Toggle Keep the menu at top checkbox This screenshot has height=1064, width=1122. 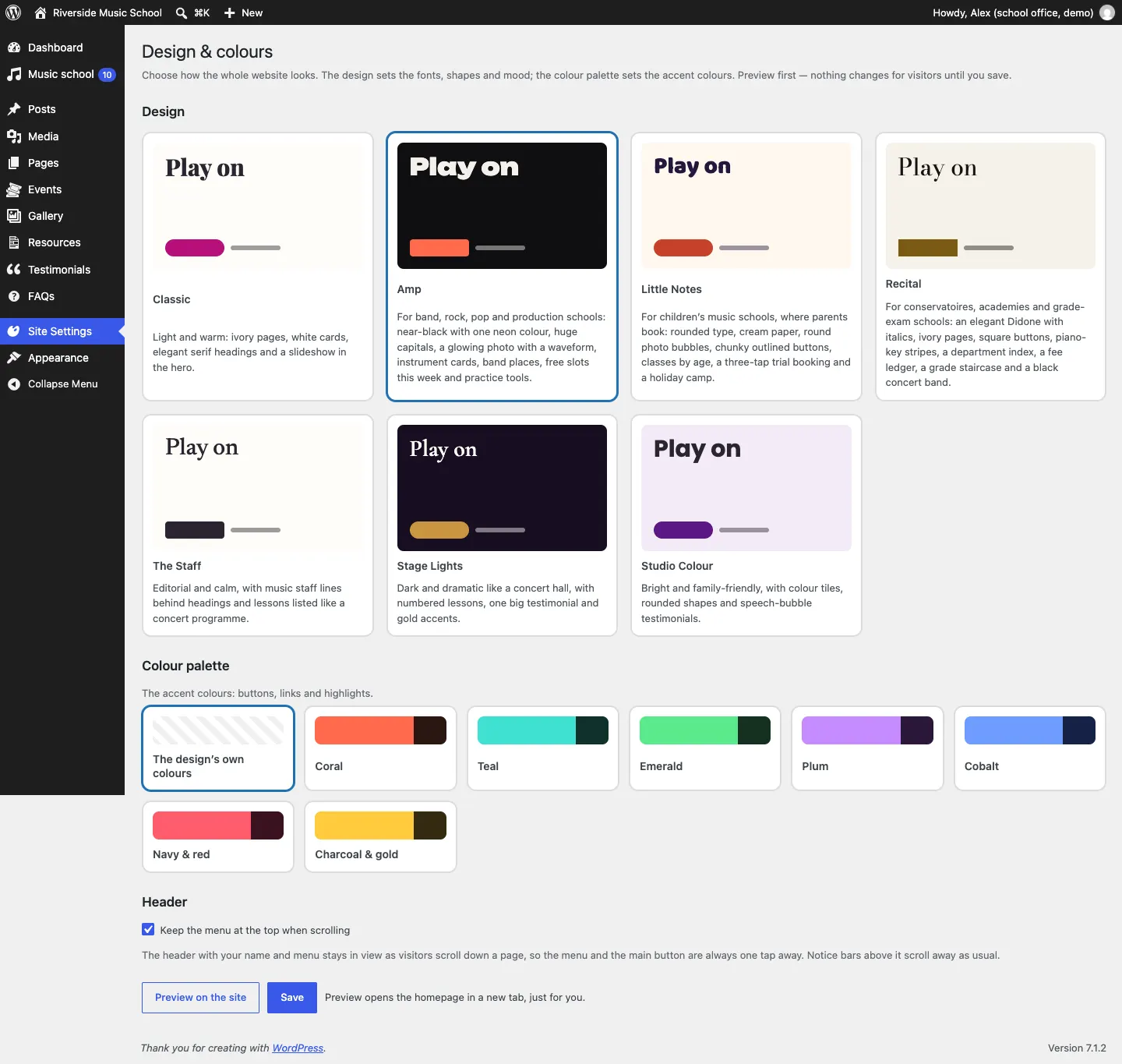(148, 929)
